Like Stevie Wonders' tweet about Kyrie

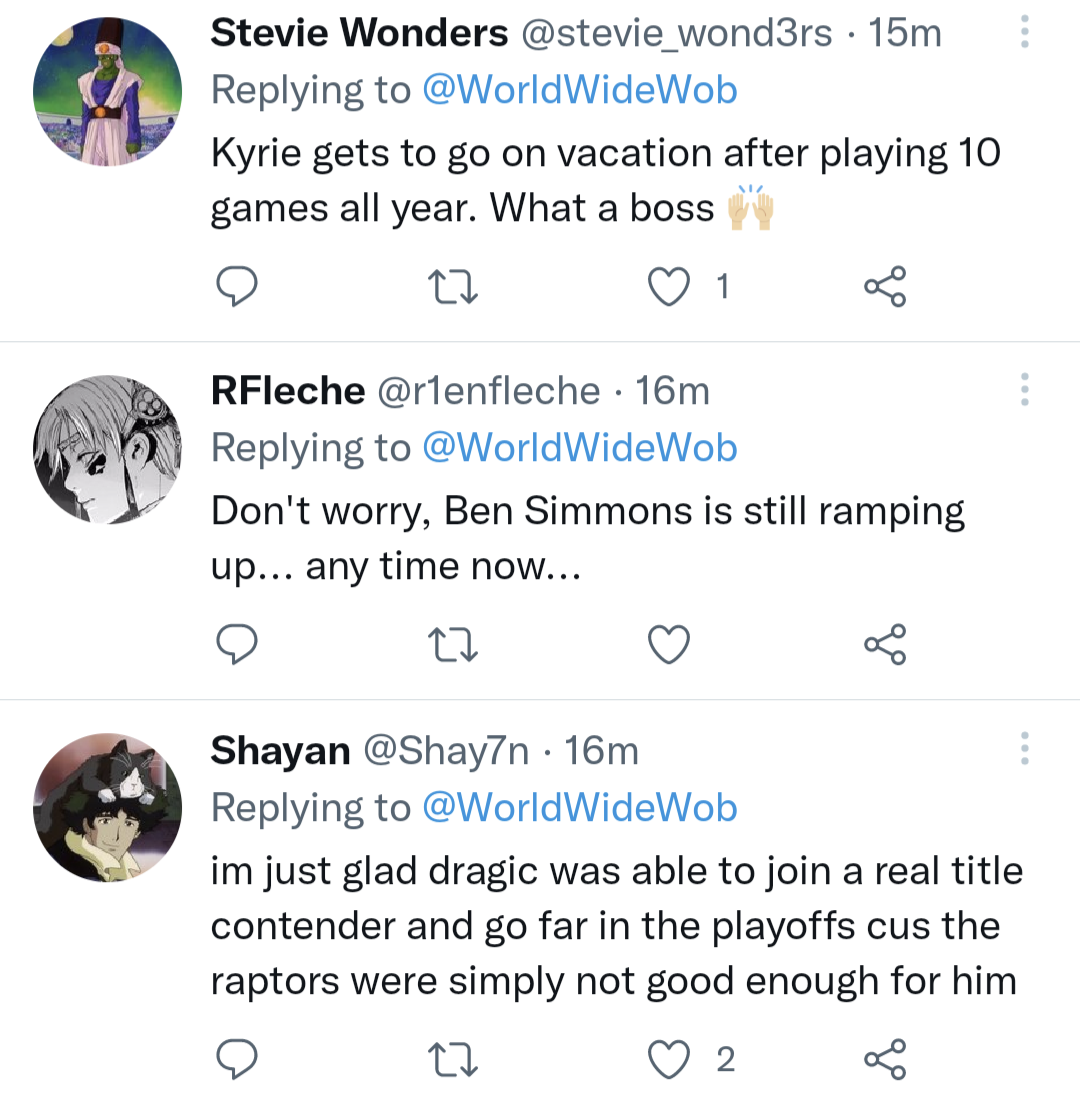tap(669, 287)
